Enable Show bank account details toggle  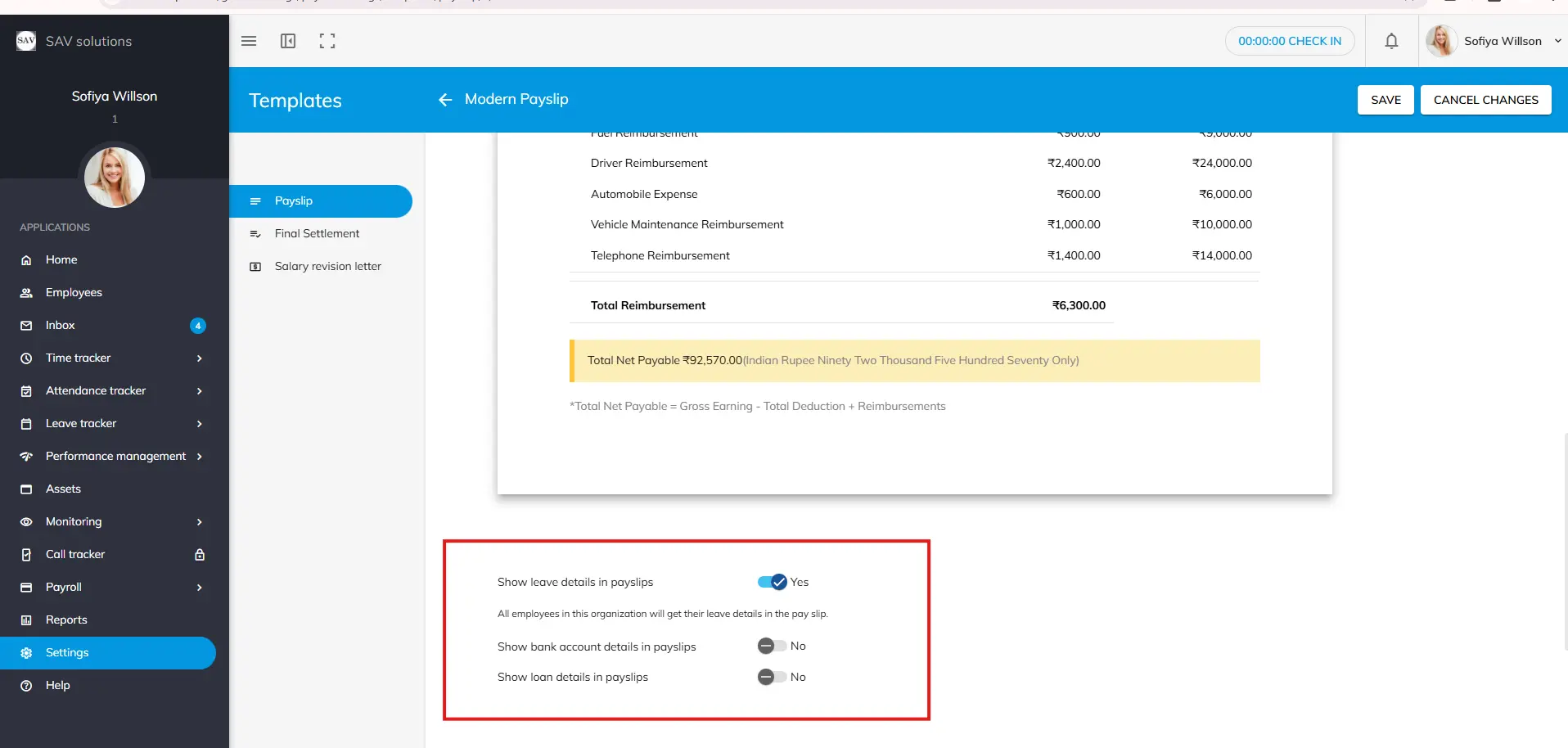coord(772,647)
